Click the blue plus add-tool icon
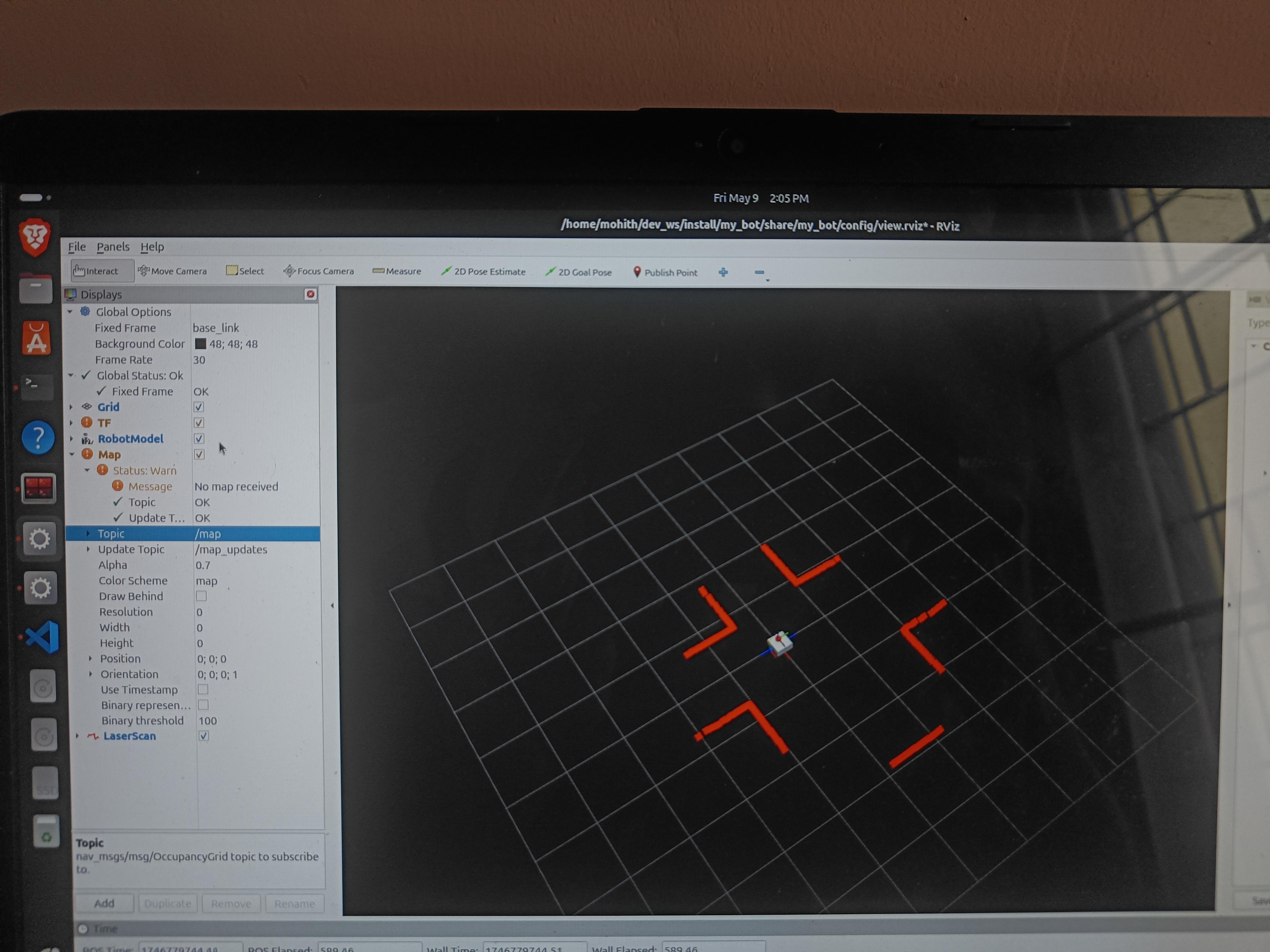The image size is (1270, 952). click(x=723, y=272)
